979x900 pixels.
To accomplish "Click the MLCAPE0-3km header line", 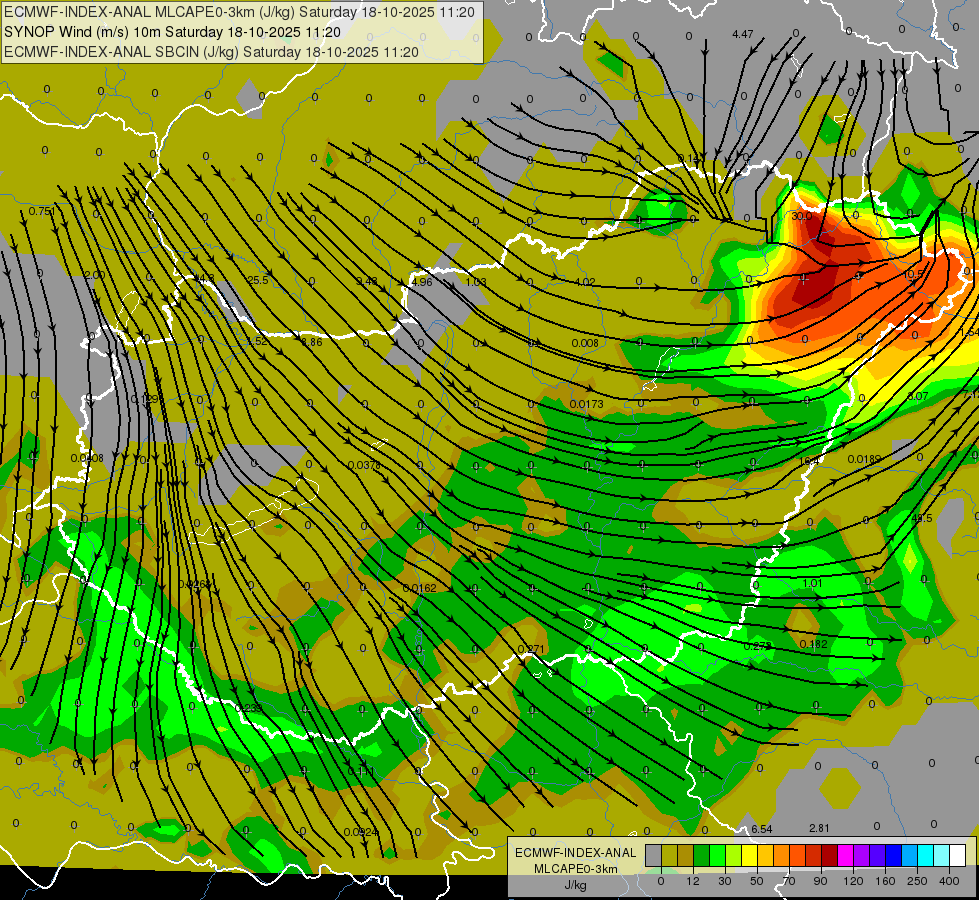I will coord(239,12).
